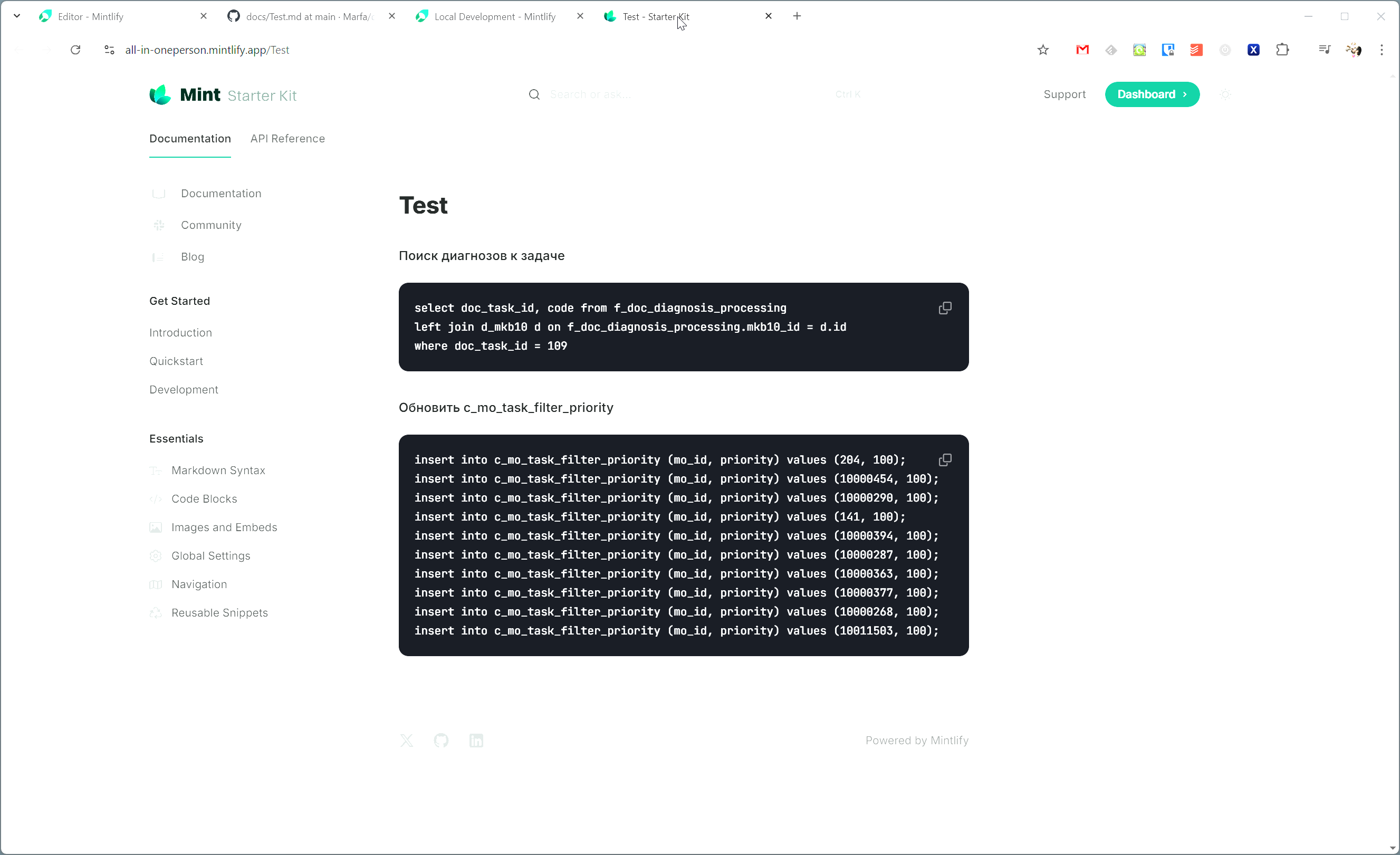Toggle light/dark mode sun icon
The width and height of the screenshot is (1400, 855).
(1225, 94)
